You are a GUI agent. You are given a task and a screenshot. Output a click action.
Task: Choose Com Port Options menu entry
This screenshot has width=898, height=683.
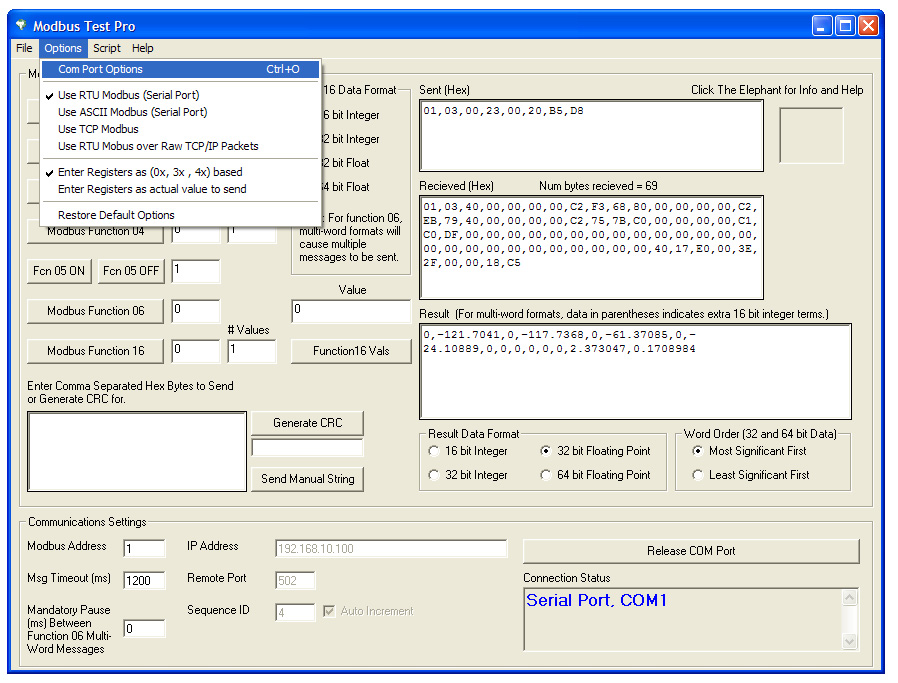(x=180, y=69)
